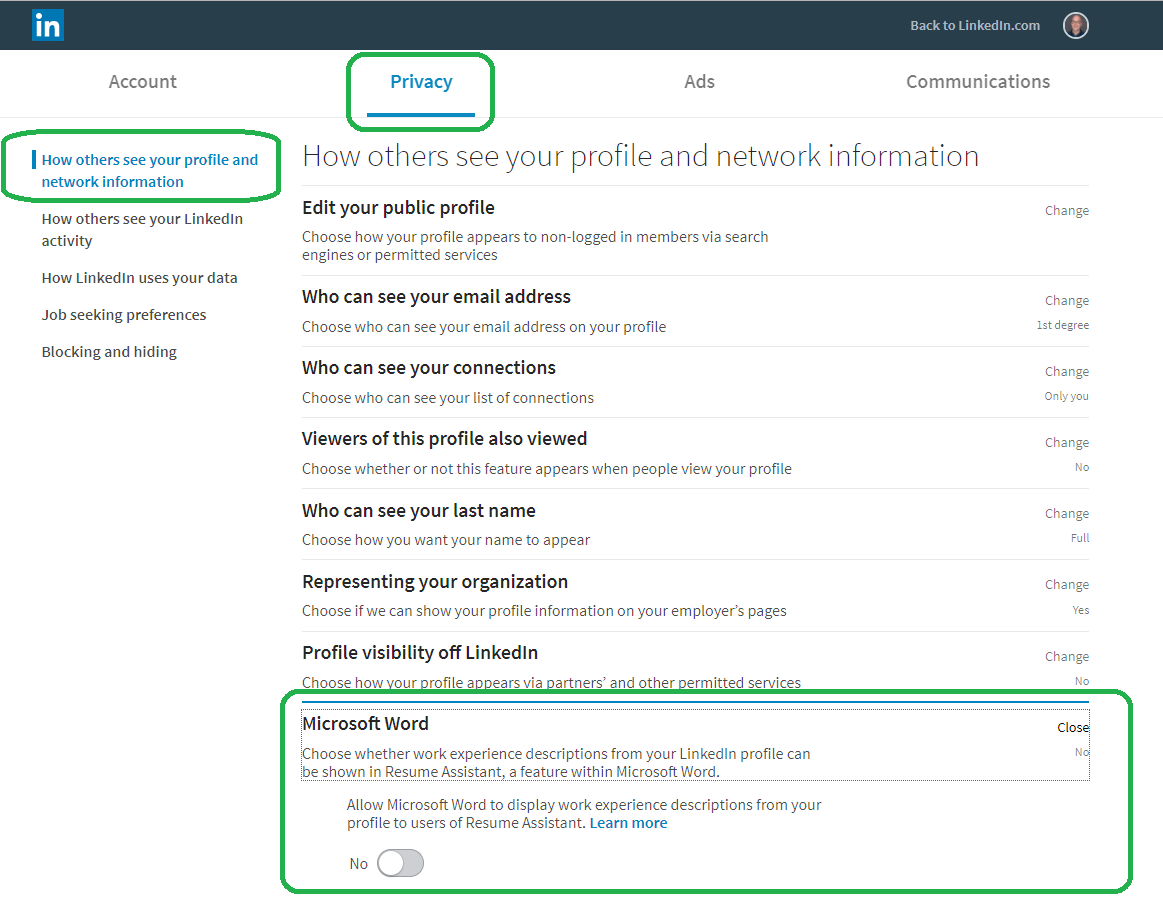Expand Change for Viewers of this profile also viewed

[x=1067, y=443]
